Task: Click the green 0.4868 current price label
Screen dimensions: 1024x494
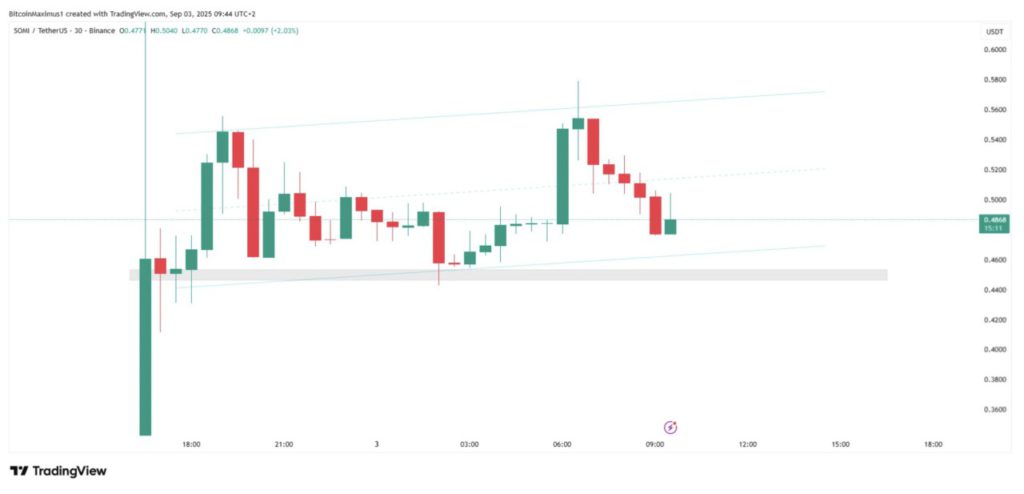Action: (x=994, y=219)
